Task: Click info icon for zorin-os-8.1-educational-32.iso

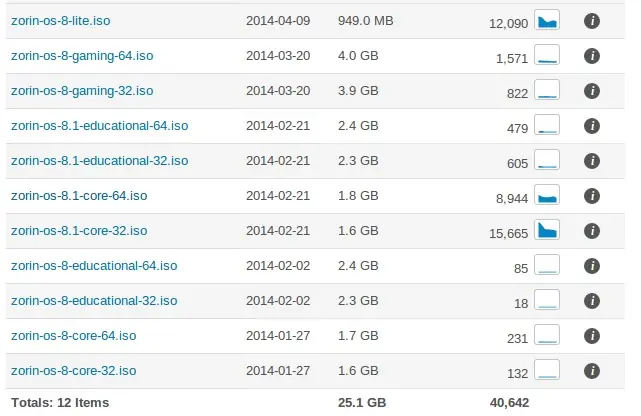Action: (591, 161)
